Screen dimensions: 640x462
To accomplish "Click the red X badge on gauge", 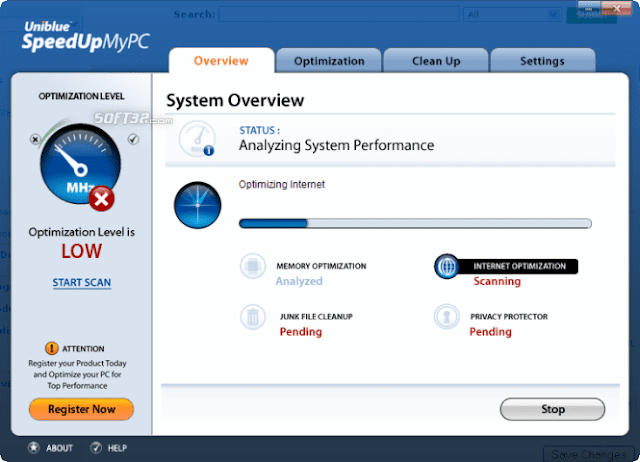I will point(101,199).
